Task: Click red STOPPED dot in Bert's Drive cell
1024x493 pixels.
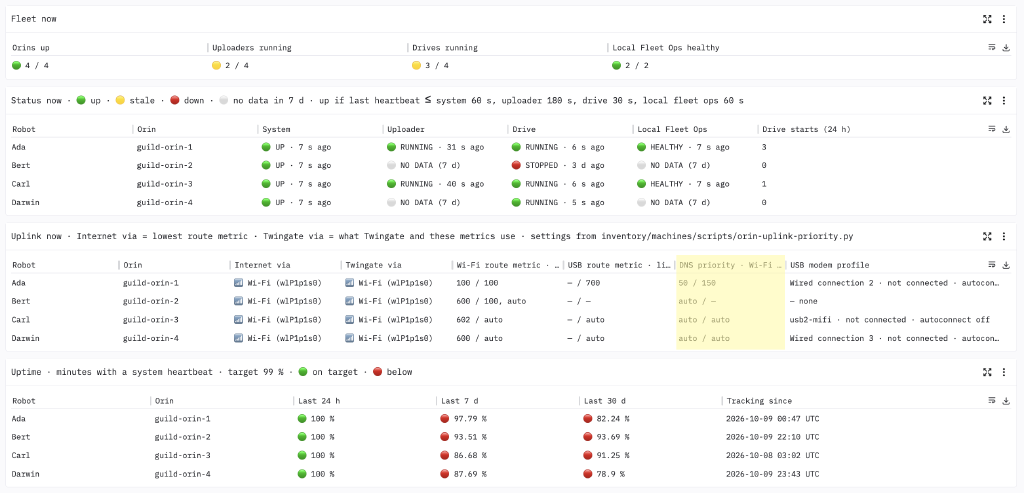Action: (517, 166)
